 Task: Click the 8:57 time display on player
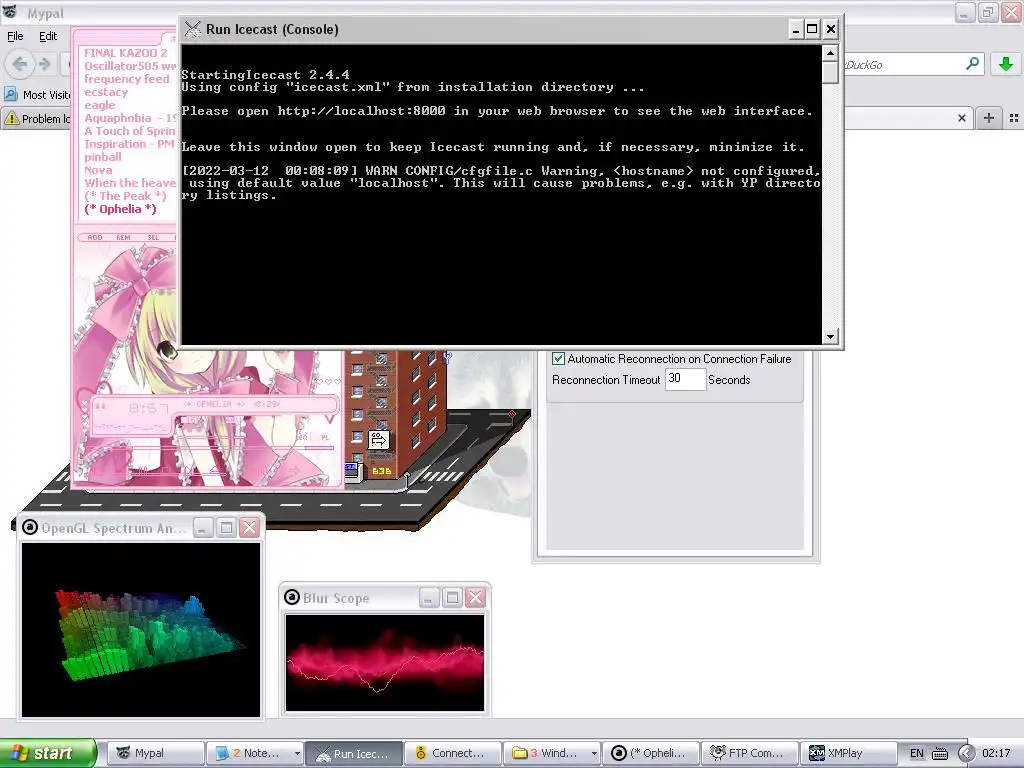[149, 409]
